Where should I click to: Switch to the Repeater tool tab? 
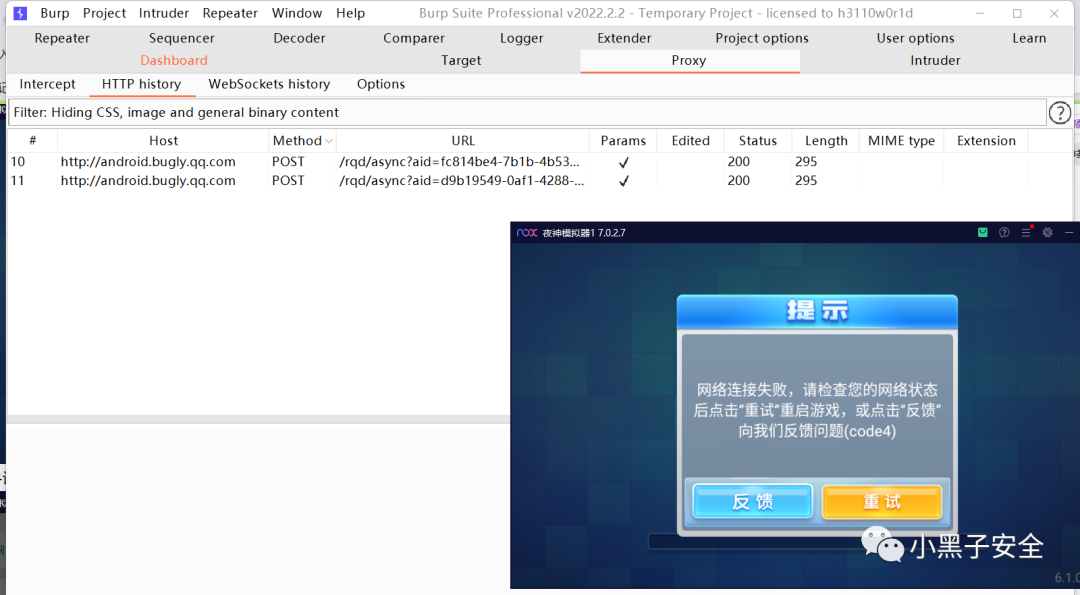point(62,38)
